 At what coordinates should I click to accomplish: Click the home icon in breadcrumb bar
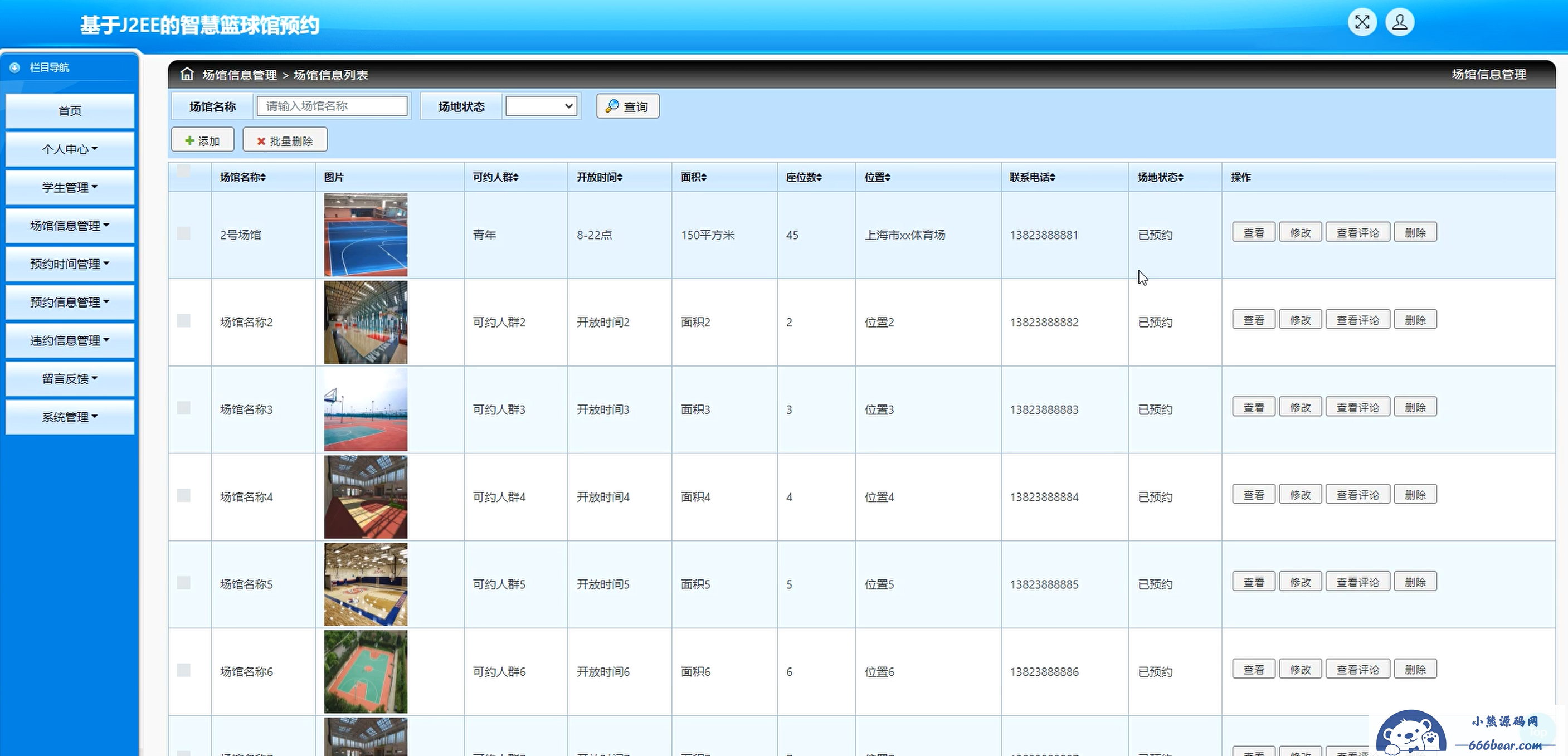[x=187, y=74]
